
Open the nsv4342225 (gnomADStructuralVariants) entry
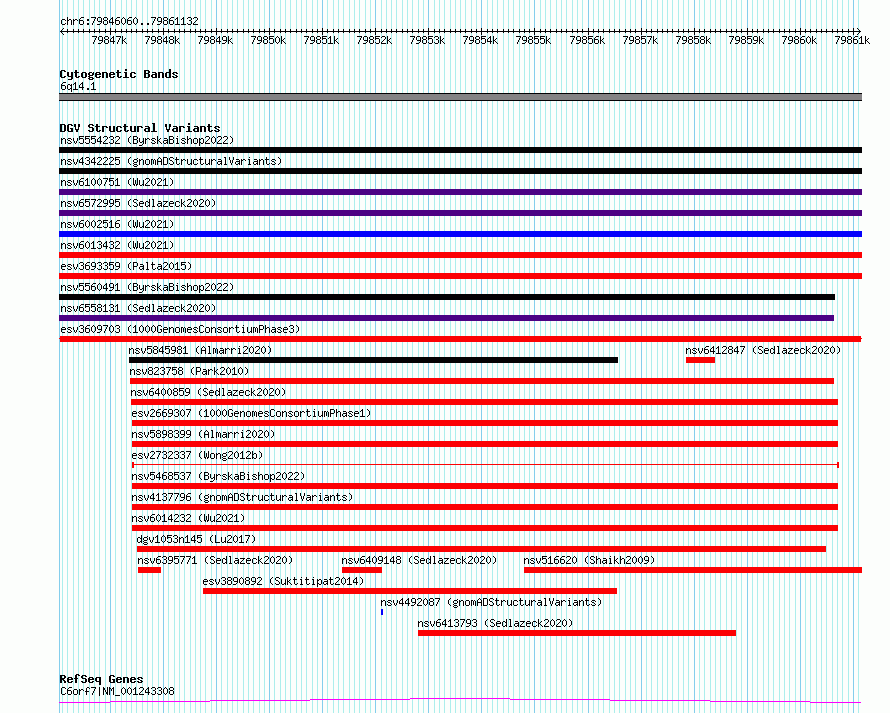[171, 161]
